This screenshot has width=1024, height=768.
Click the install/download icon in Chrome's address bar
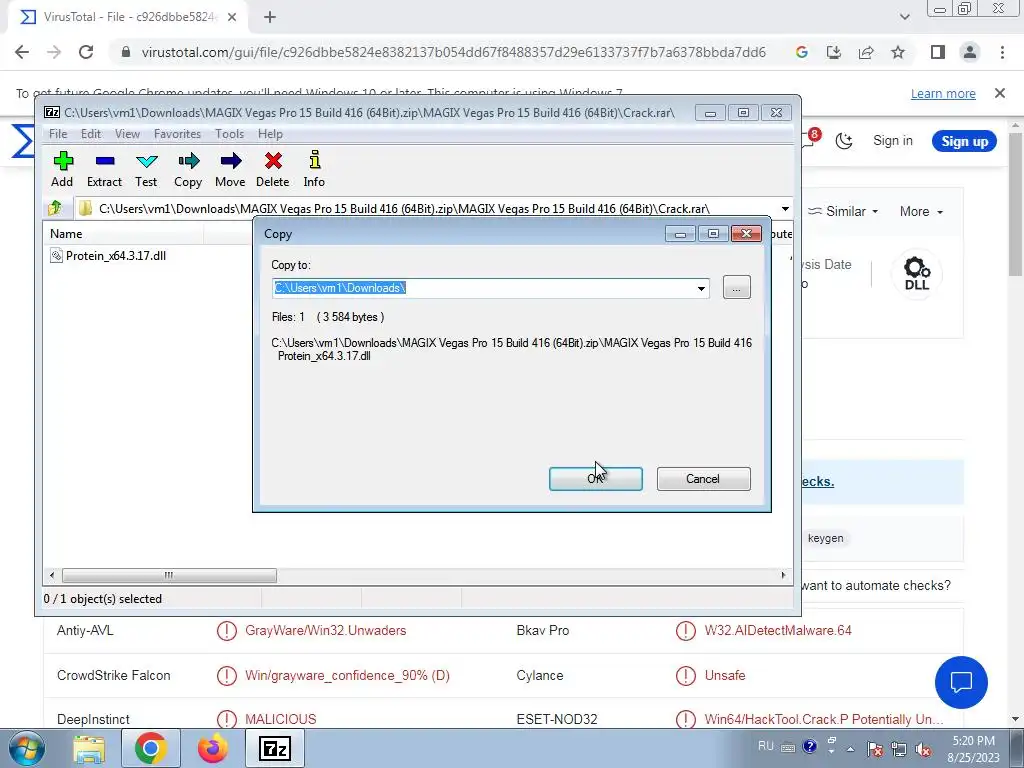click(x=834, y=52)
